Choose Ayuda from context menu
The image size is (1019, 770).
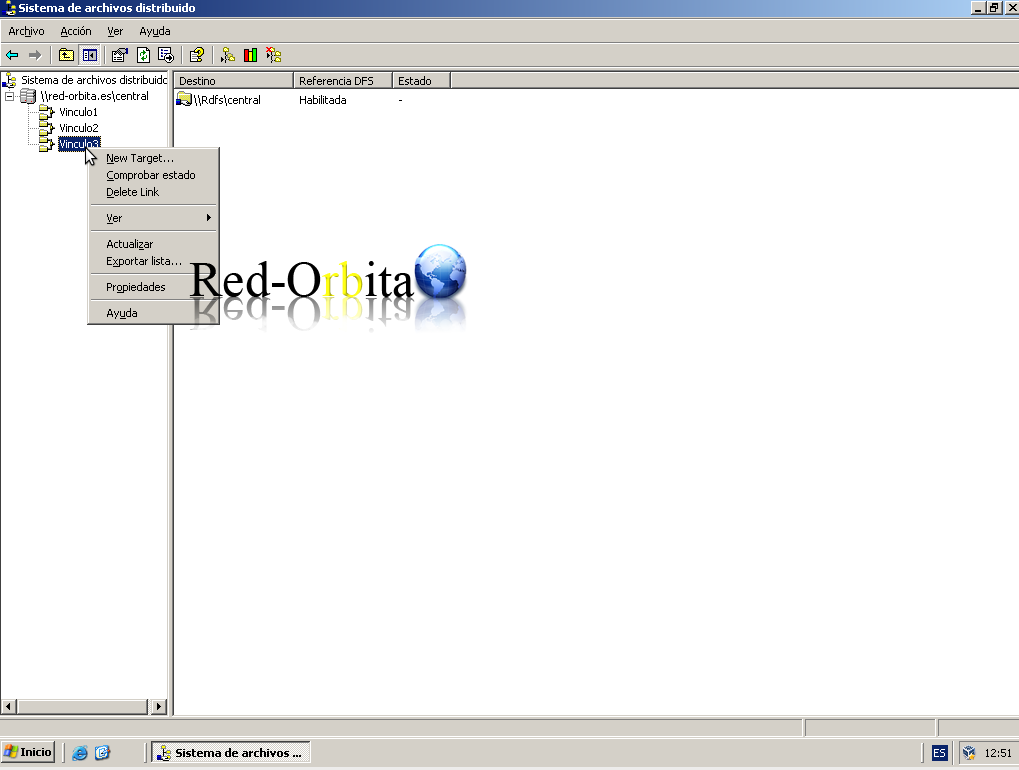tap(153, 313)
